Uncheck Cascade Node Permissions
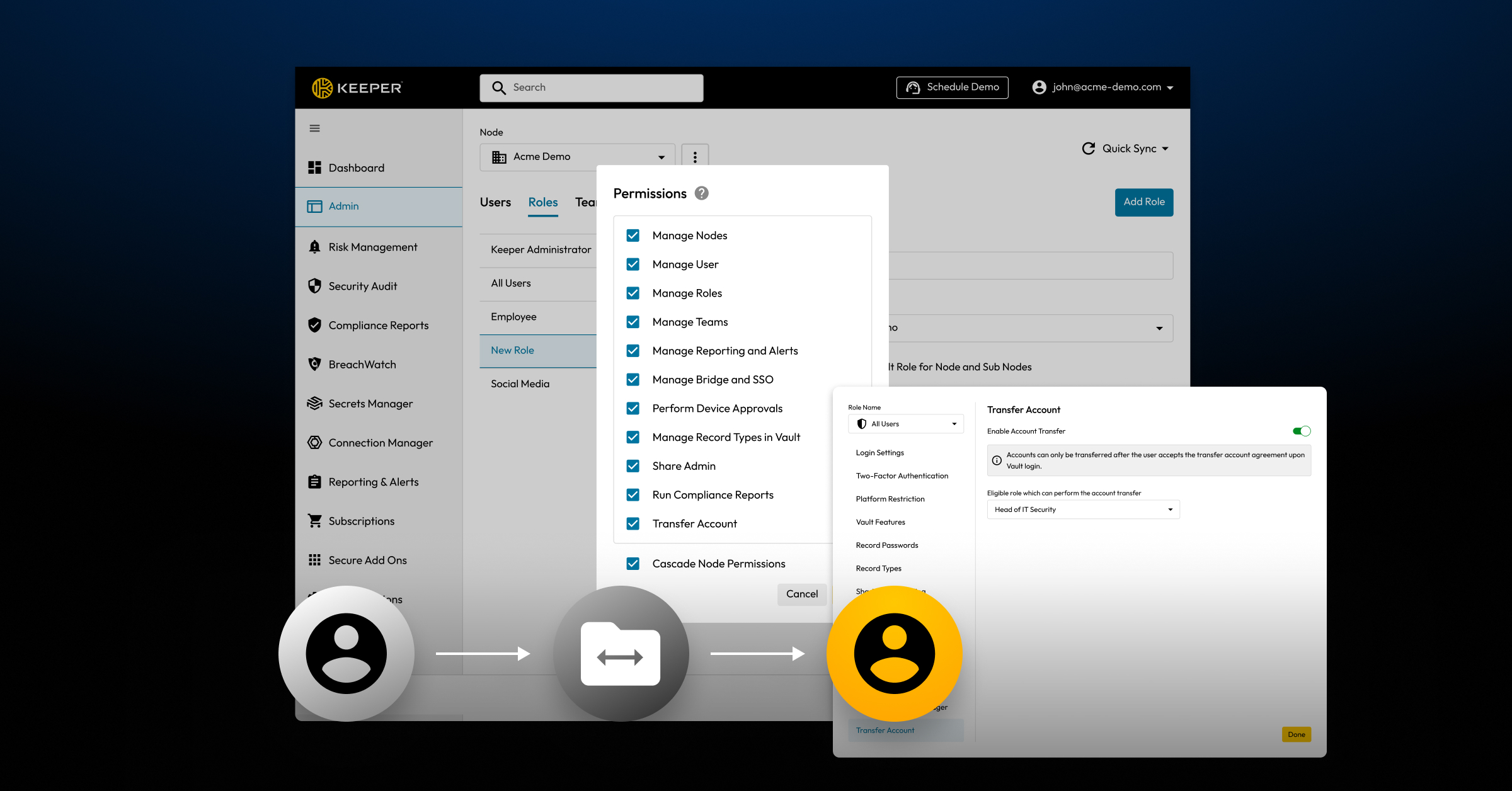The image size is (1512, 791). pyautogui.click(x=633, y=564)
